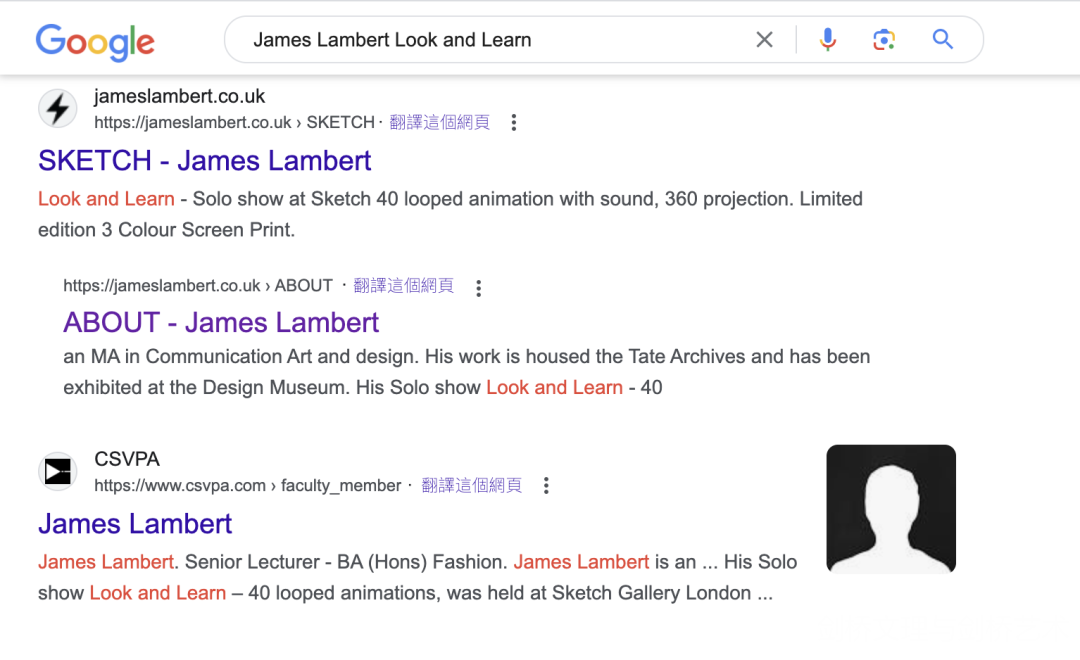Open more options for ABOUT result
The width and height of the screenshot is (1080, 660).
(x=479, y=288)
